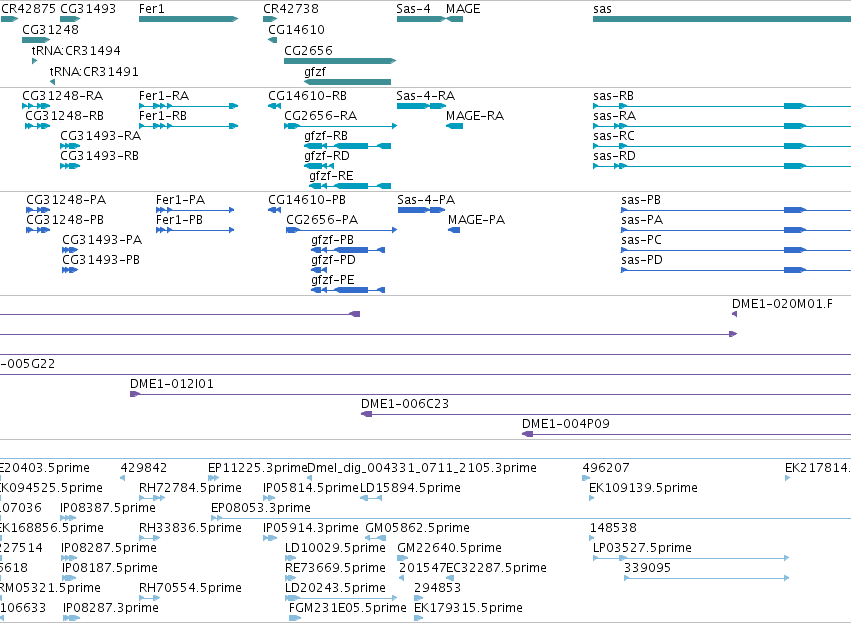Select protein gfzf-PB
This screenshot has width=851, height=623.
(x=348, y=250)
